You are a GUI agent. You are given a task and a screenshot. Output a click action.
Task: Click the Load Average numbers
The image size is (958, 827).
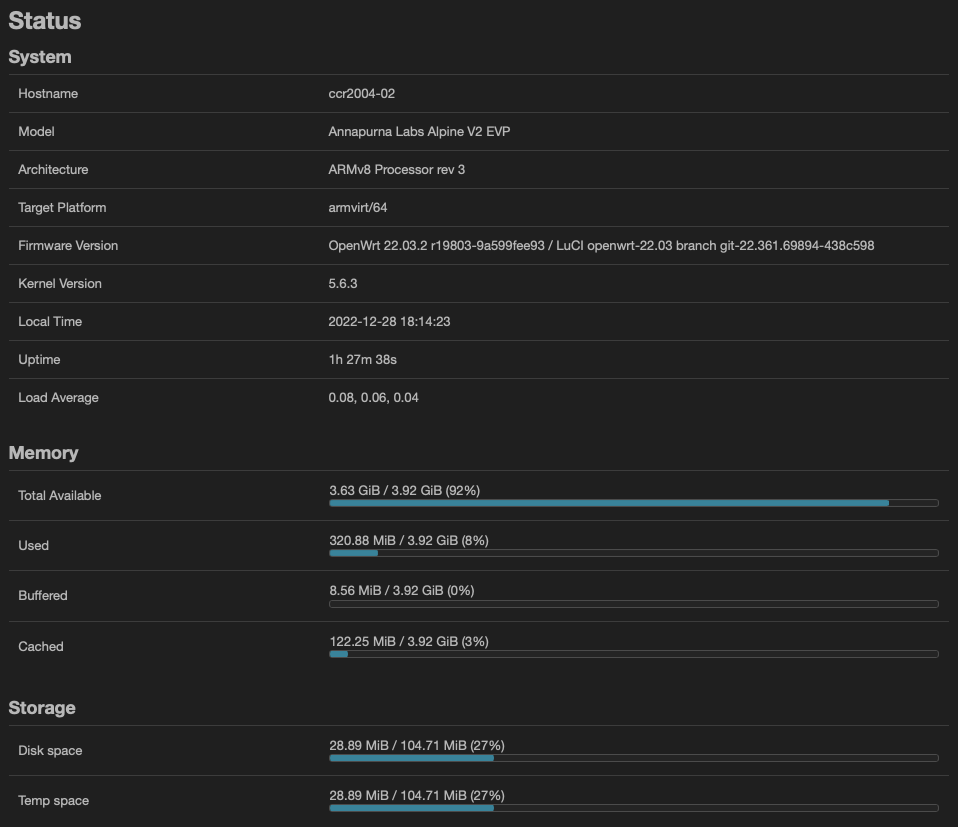point(372,397)
